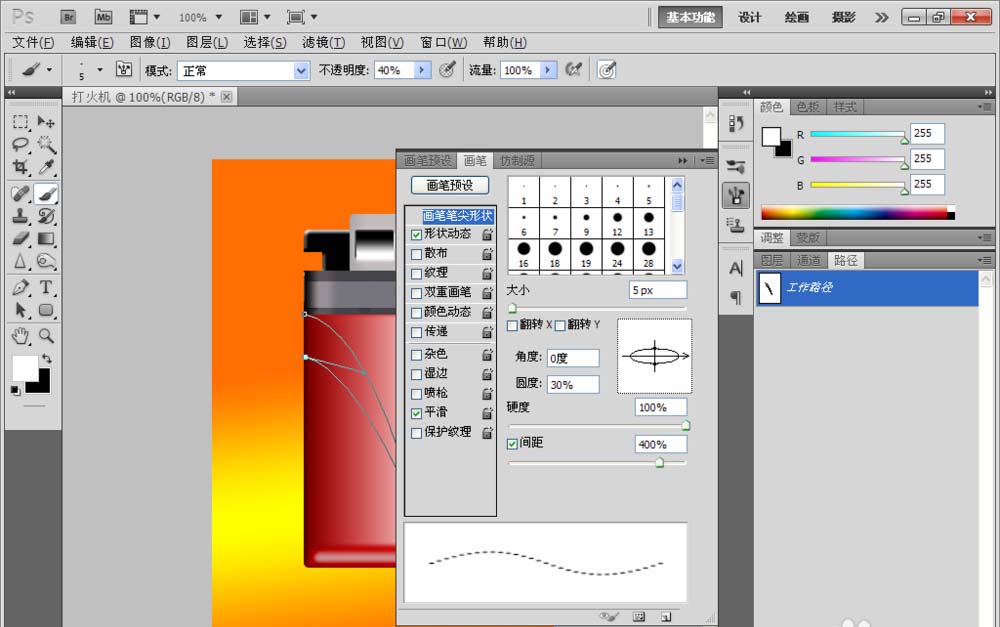1000x627 pixels.
Task: Enable the 散布 brush option
Action: 416,253
